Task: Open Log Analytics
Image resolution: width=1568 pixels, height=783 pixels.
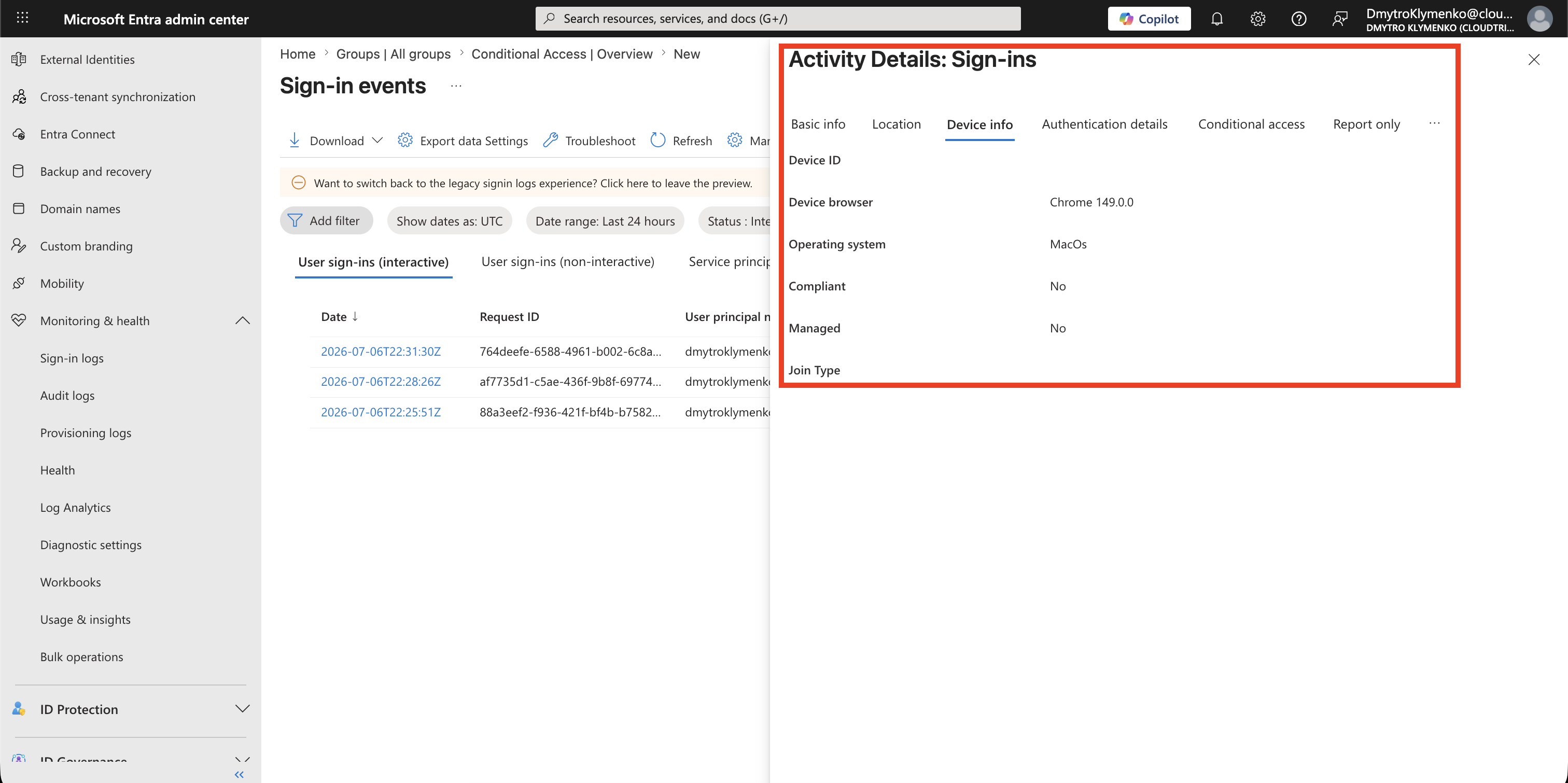Action: coord(75,507)
